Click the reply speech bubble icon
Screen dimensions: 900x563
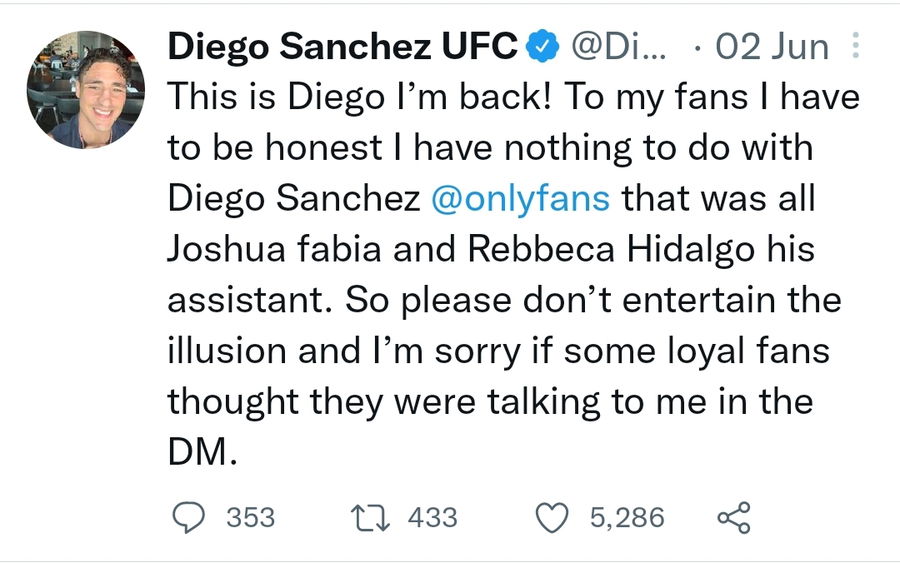[x=189, y=517]
